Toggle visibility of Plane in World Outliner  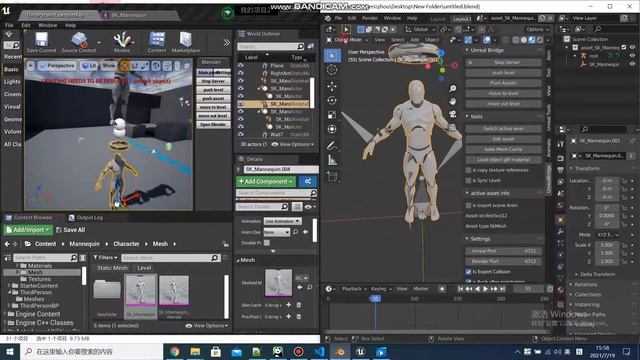pos(241,65)
